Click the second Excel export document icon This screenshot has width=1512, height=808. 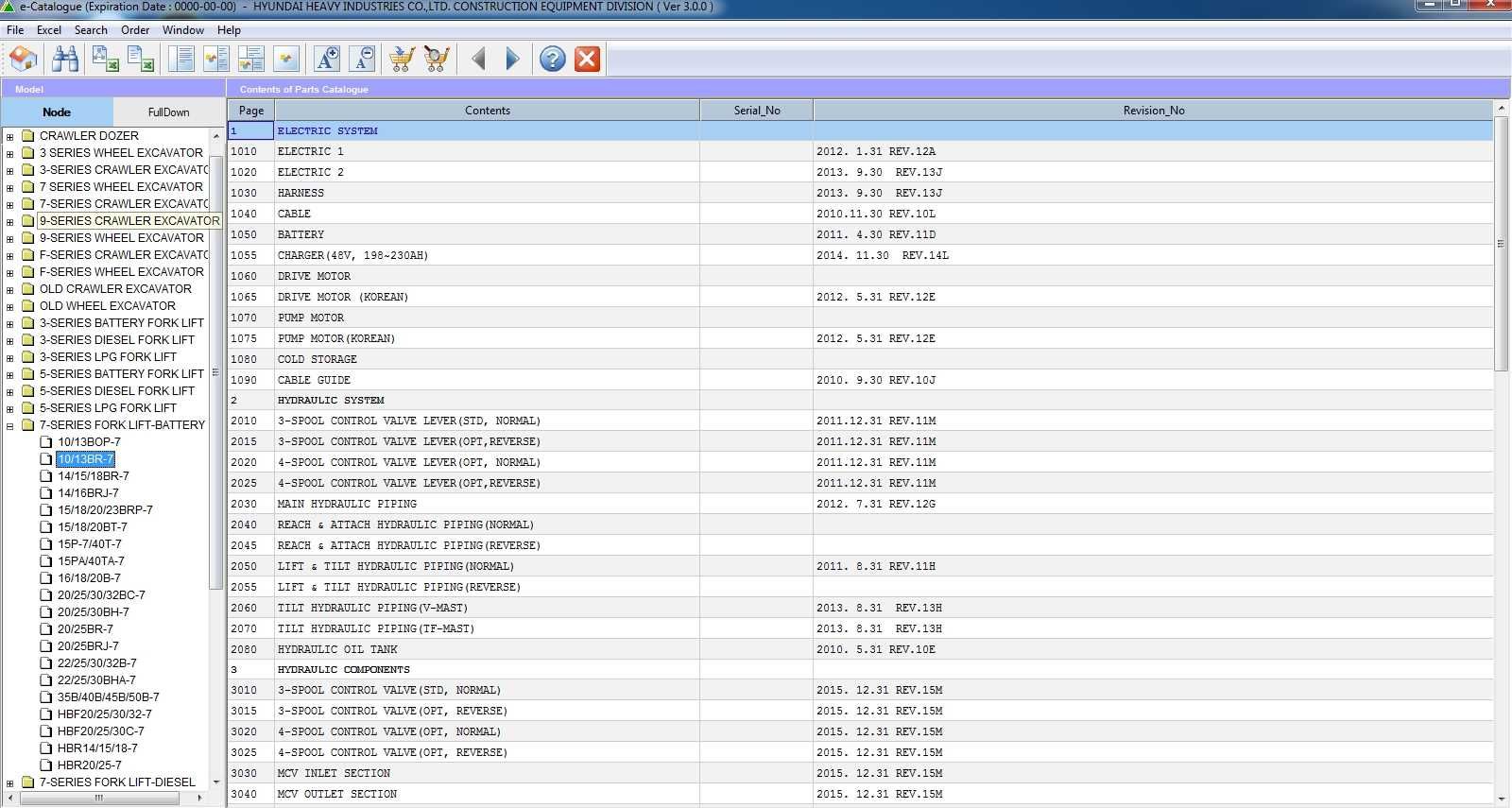141,60
